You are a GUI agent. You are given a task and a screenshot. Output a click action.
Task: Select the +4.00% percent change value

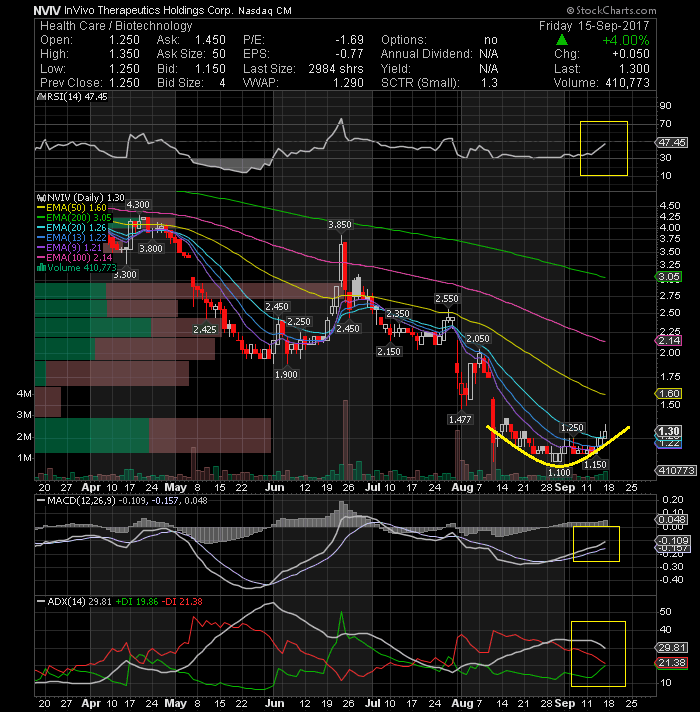click(x=626, y=40)
